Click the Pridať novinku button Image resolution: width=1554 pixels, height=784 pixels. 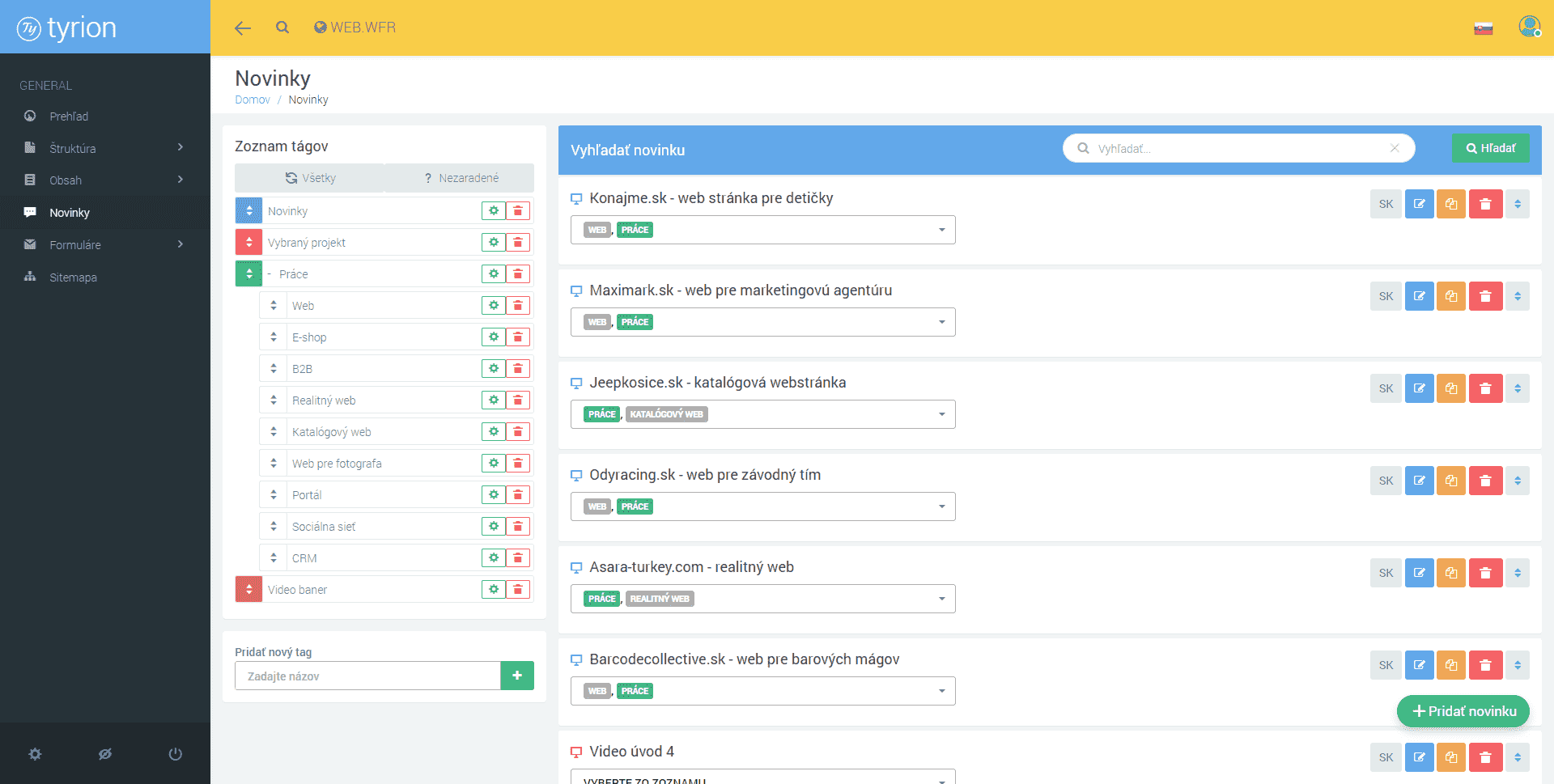1463,711
